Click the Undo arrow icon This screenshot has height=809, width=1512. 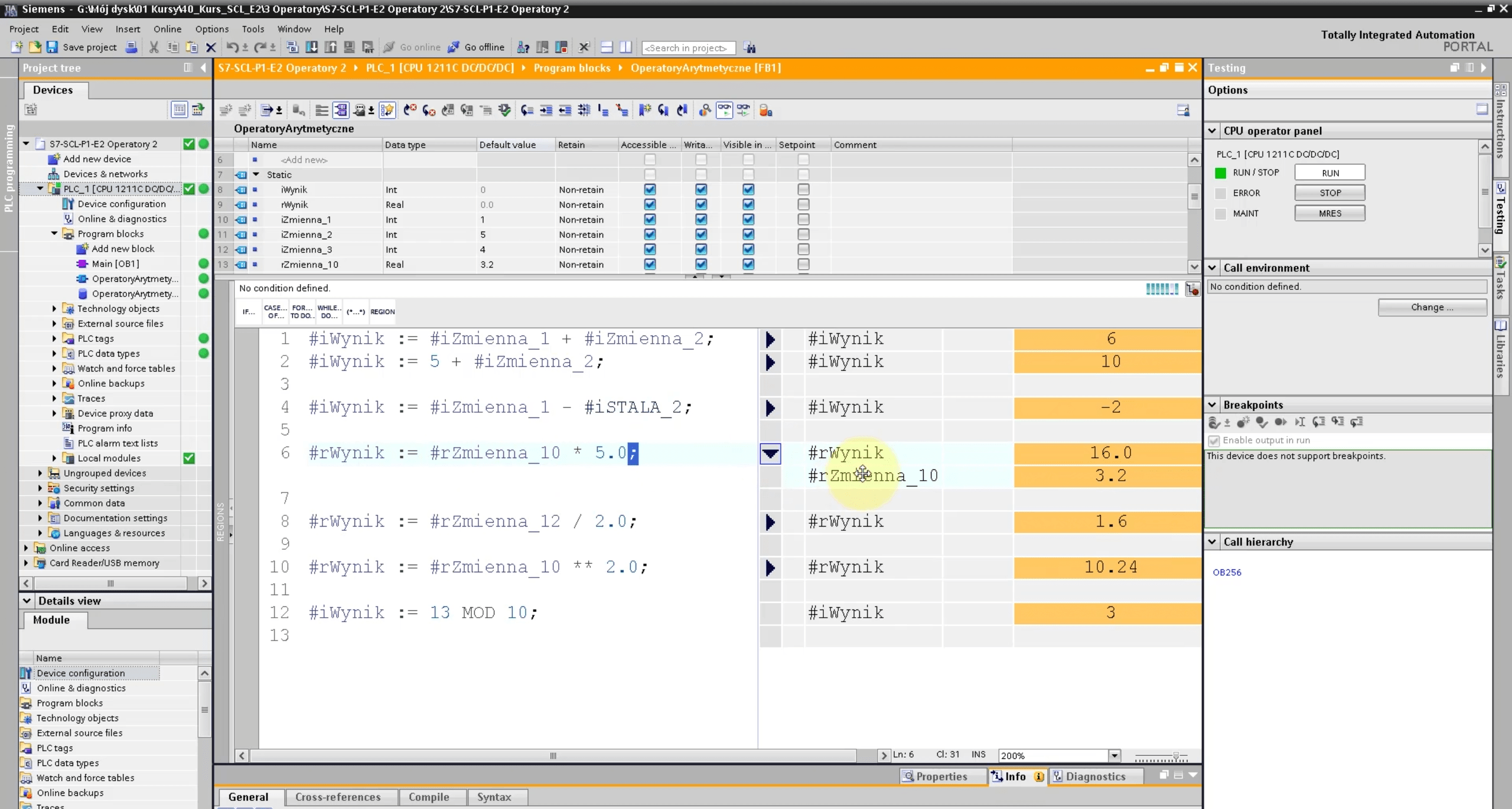232,47
